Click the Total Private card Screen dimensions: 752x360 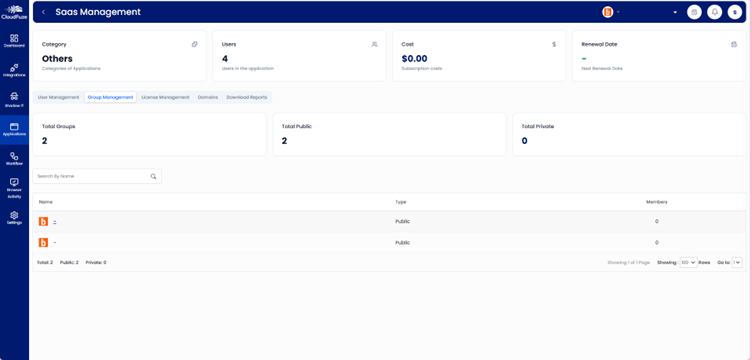tap(629, 134)
